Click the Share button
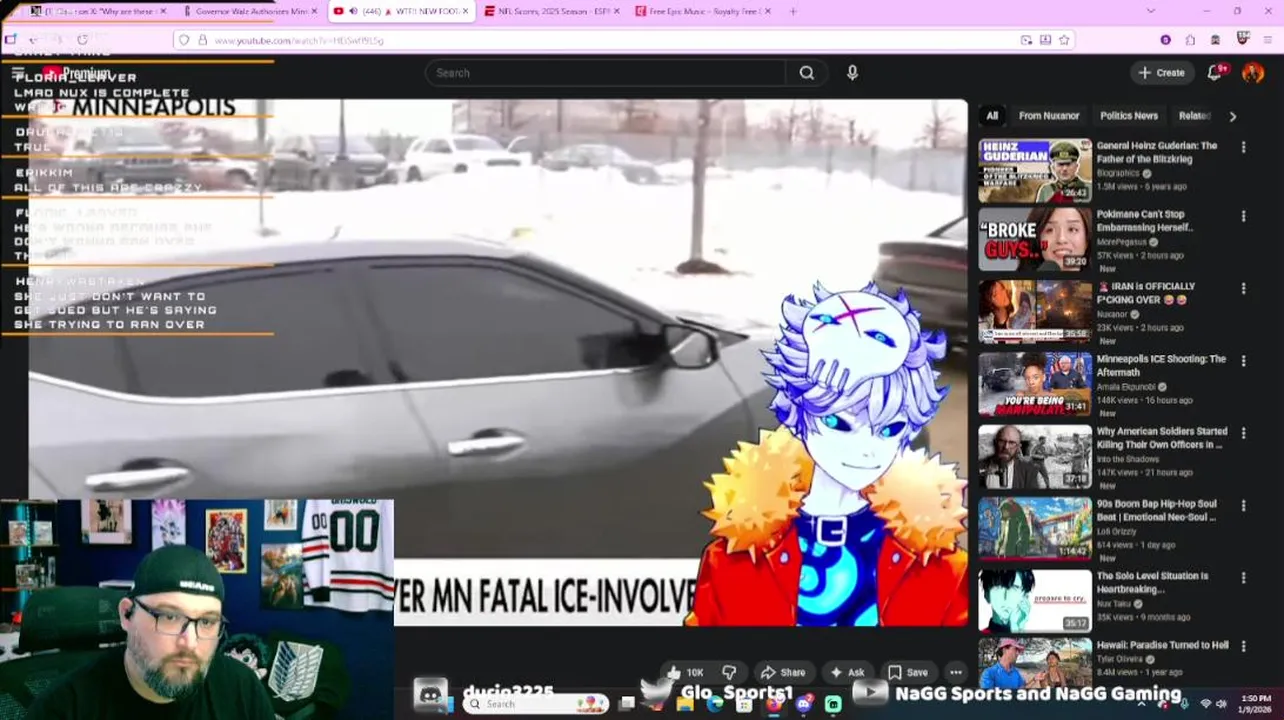1284x720 pixels. coord(783,672)
